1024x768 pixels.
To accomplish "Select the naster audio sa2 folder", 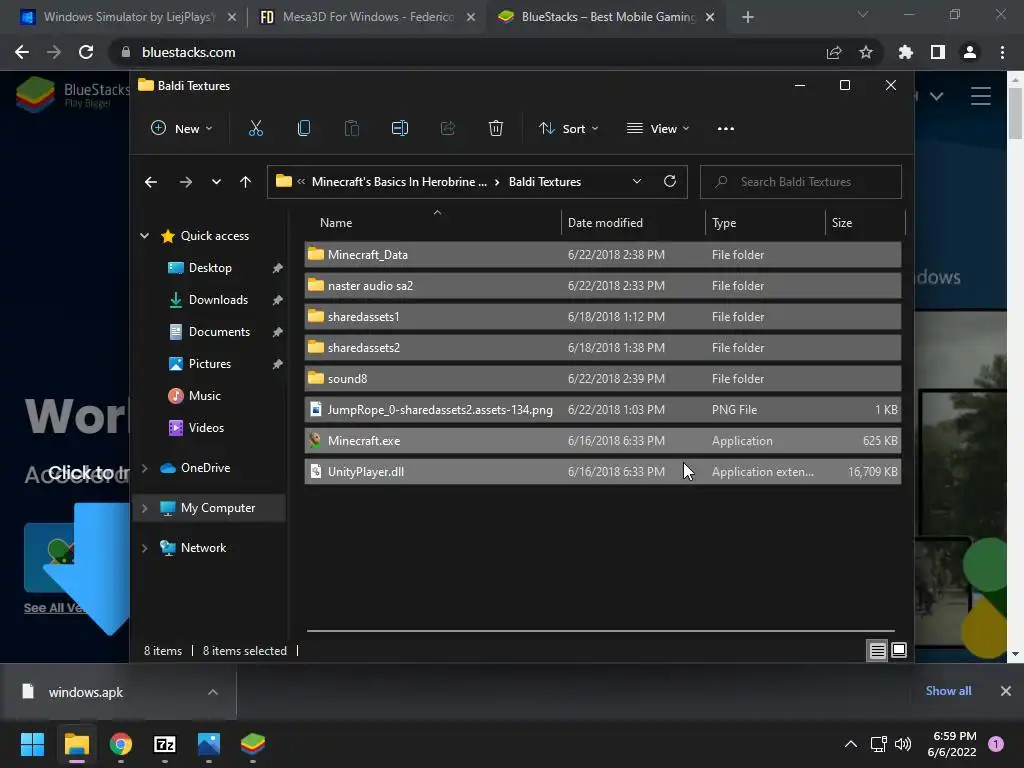I will pos(603,285).
